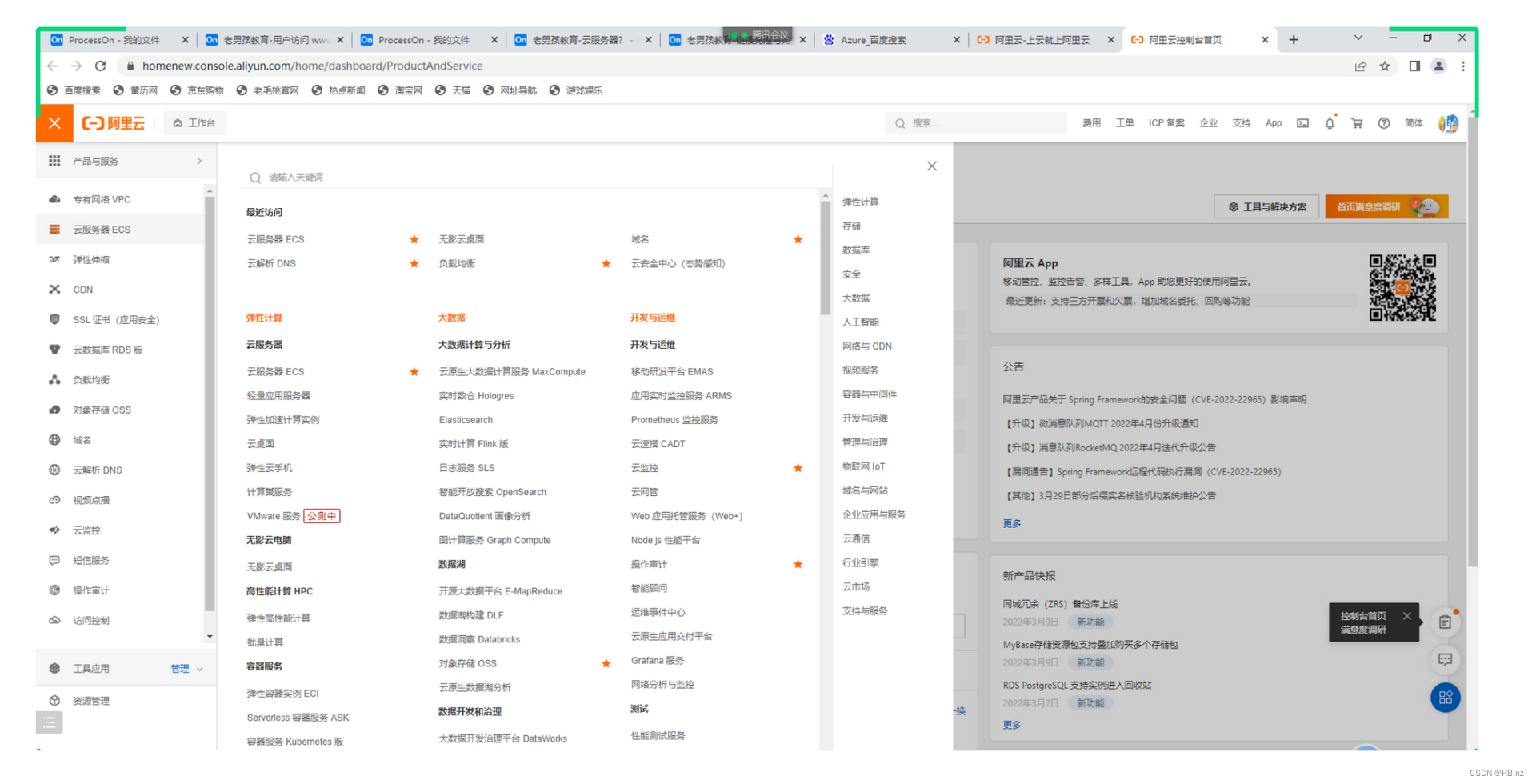Click the SSL 证书 shield icon
Image resolution: width=1536 pixels, height=784 pixels.
54,319
